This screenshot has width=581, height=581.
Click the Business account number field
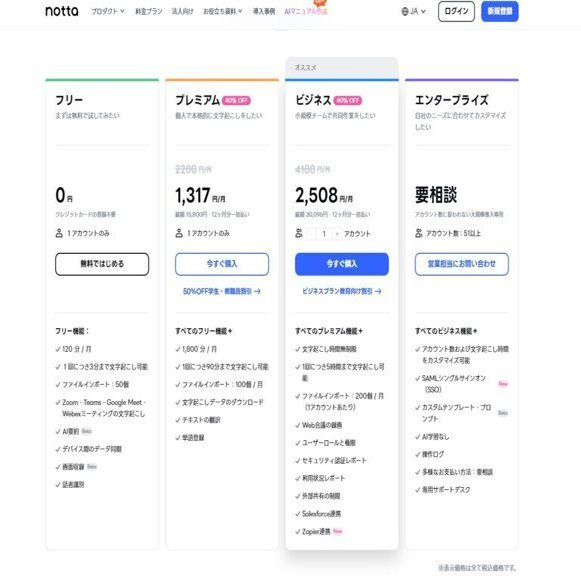point(324,234)
